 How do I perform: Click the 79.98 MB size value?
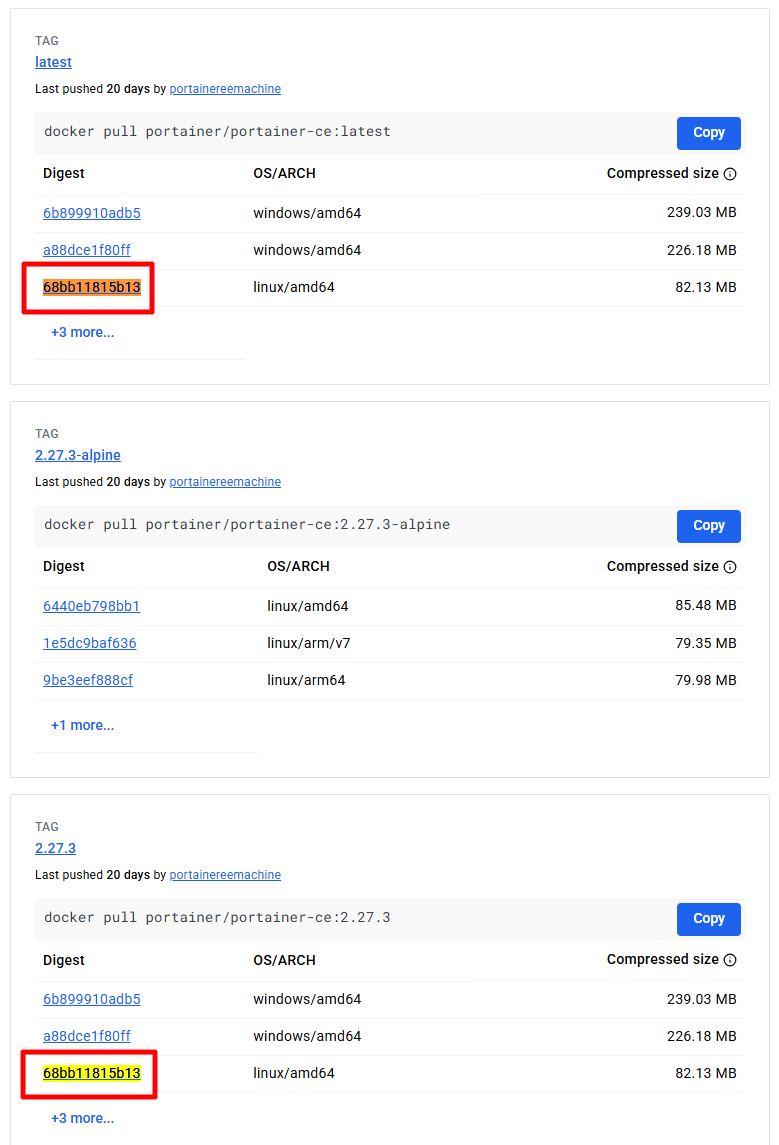pos(706,680)
